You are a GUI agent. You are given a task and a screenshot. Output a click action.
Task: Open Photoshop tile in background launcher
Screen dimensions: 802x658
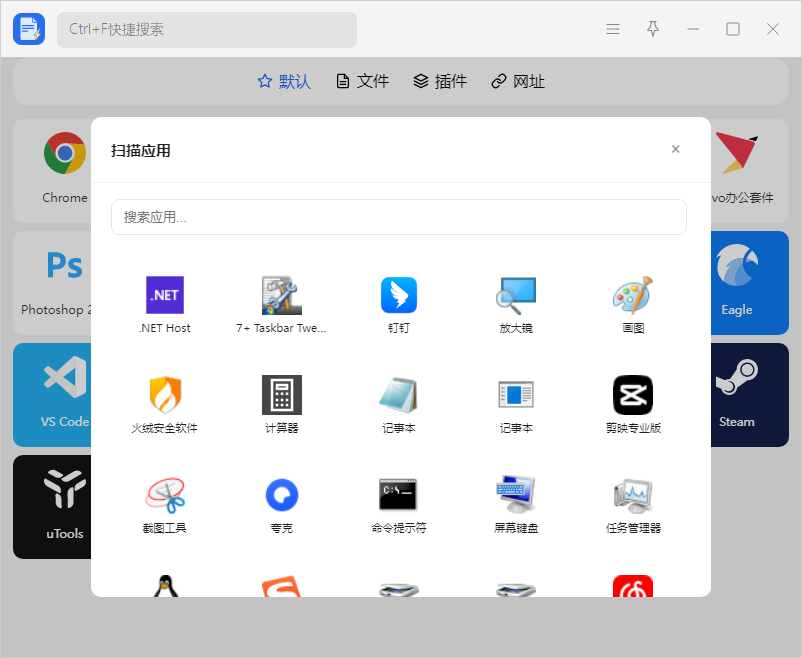tap(52, 282)
